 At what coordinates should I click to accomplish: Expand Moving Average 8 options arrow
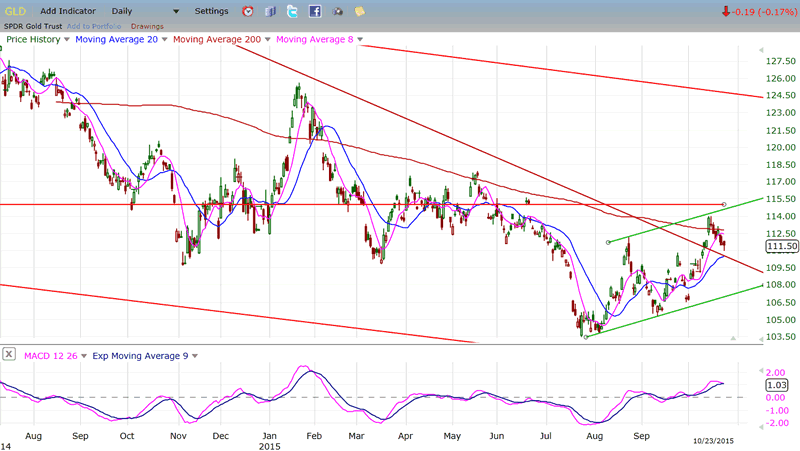click(x=360, y=40)
